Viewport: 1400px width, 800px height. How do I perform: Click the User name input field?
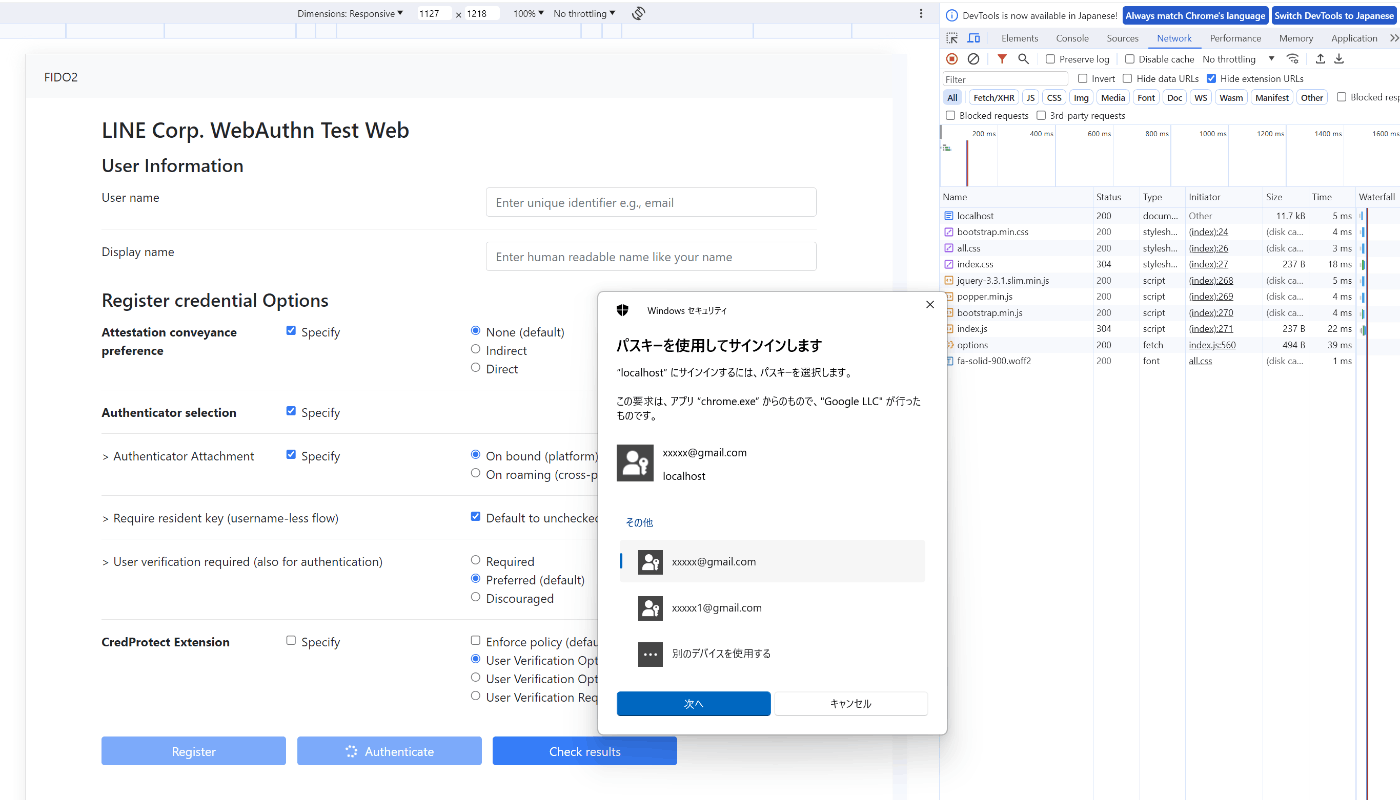tap(651, 202)
